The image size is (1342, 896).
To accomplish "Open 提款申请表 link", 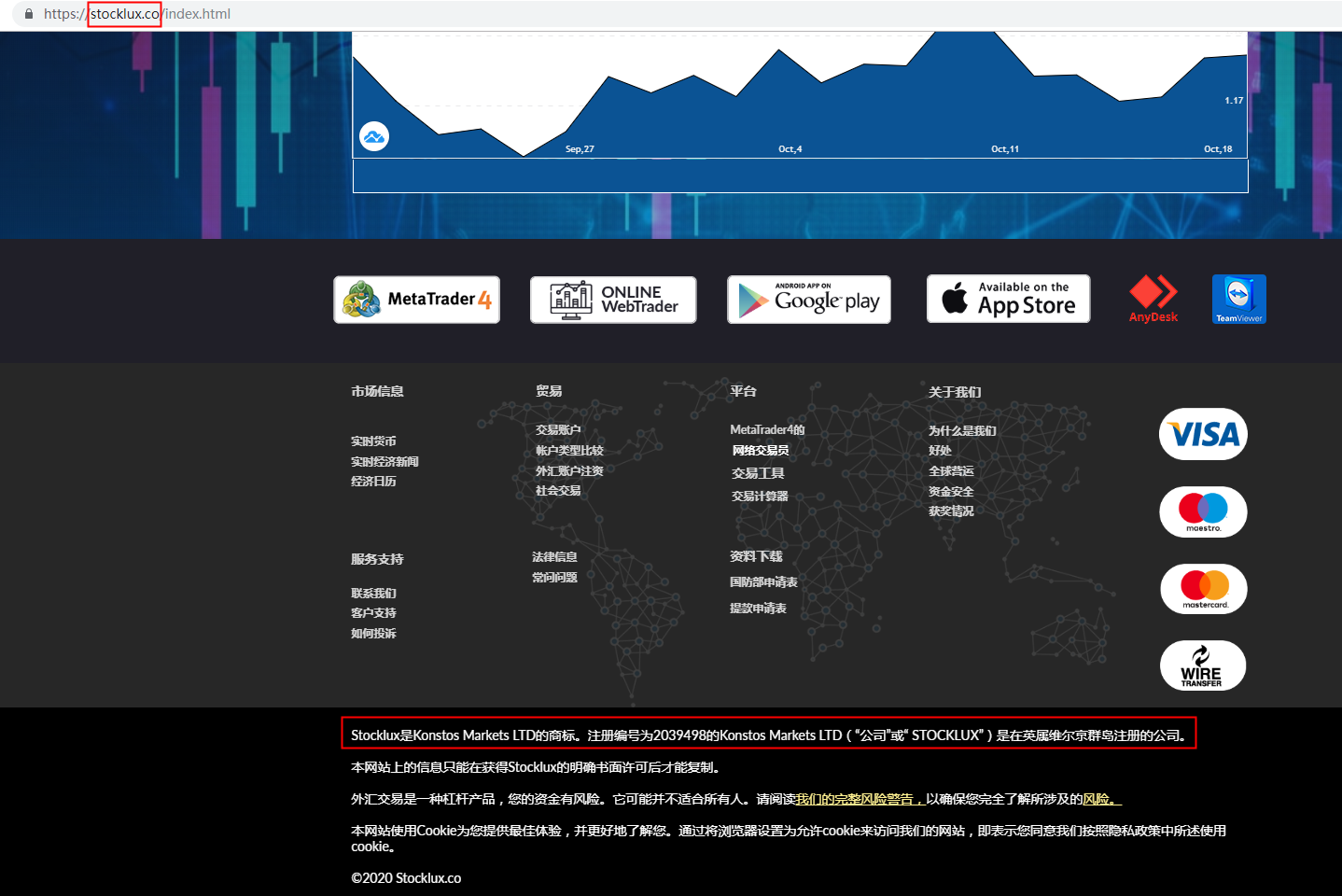I will click(x=758, y=609).
